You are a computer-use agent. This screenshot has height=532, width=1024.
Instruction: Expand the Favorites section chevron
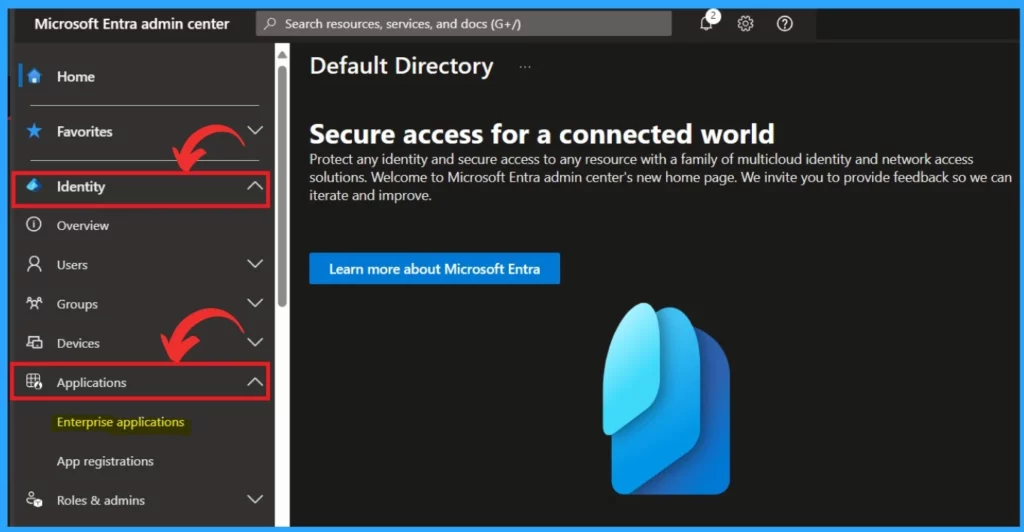click(255, 131)
